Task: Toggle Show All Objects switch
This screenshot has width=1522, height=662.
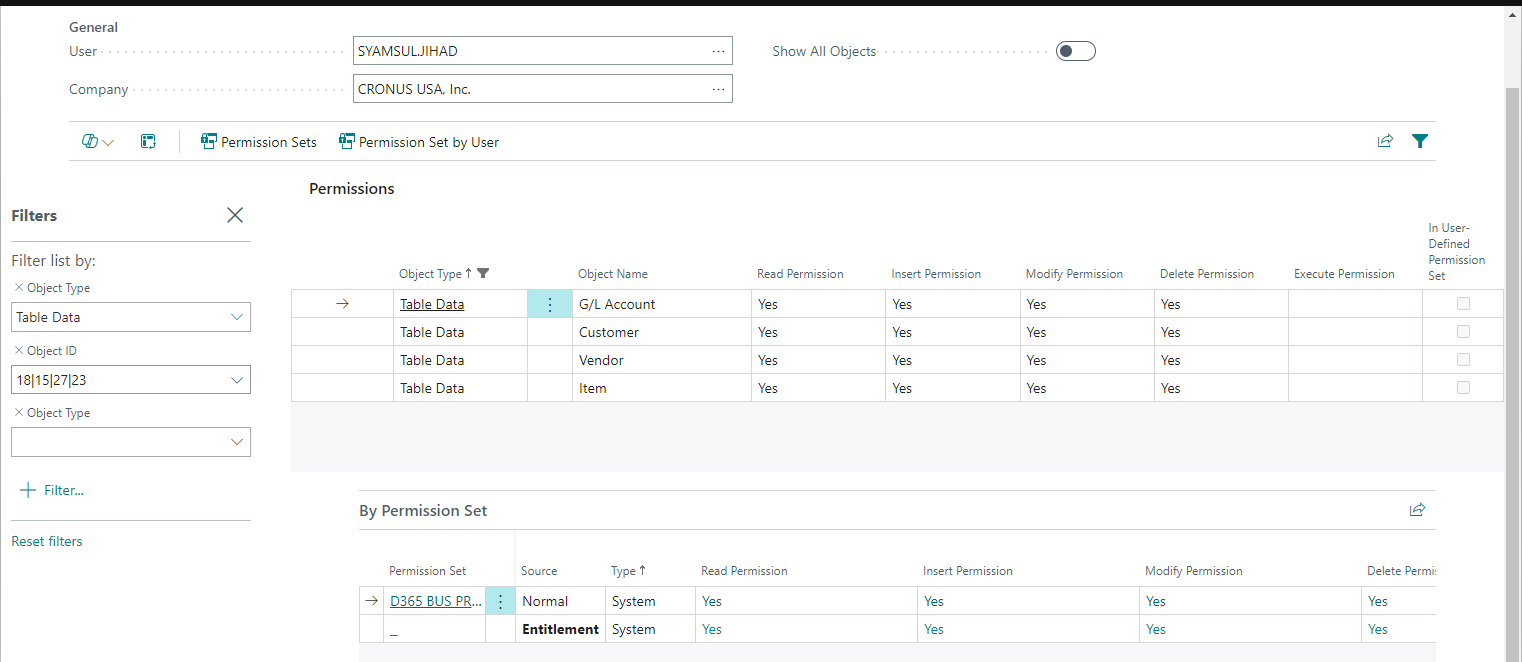Action: [1076, 51]
